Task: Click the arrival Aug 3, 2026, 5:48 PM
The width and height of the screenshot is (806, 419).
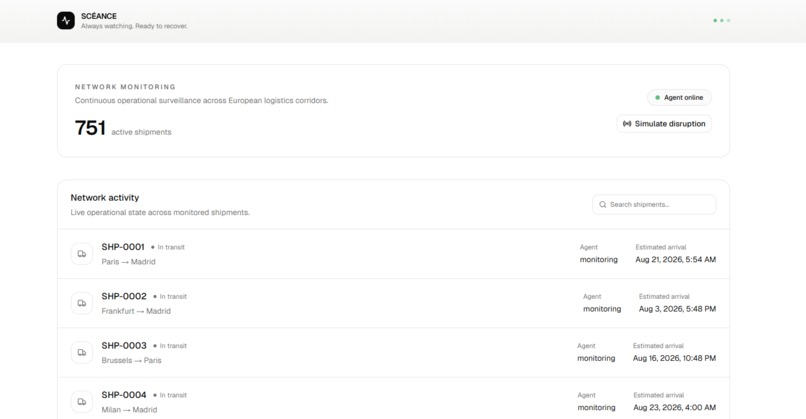Action: pos(677,309)
